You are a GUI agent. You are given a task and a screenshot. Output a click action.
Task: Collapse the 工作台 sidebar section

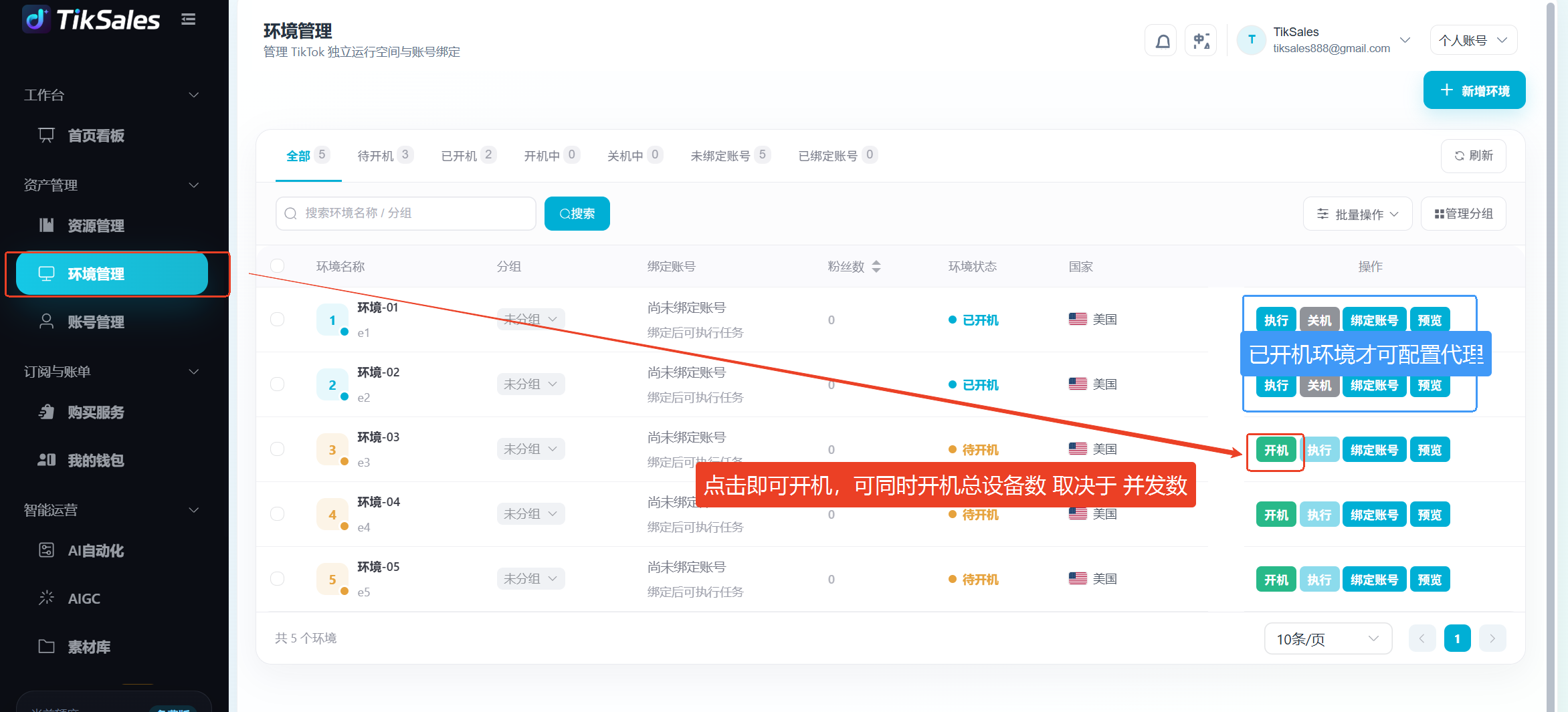click(x=194, y=95)
